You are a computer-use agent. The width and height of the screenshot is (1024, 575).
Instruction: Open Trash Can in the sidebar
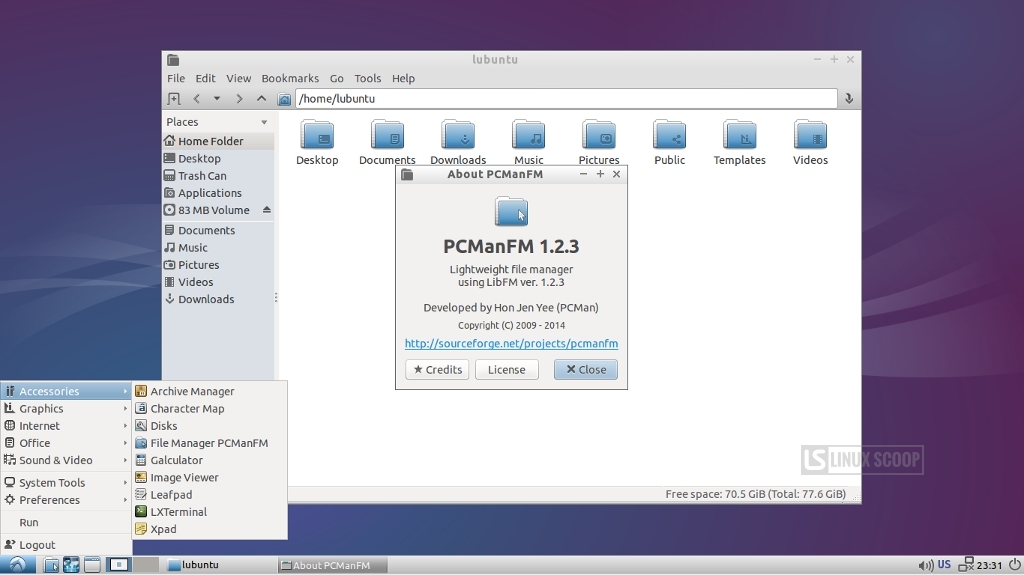218,176
